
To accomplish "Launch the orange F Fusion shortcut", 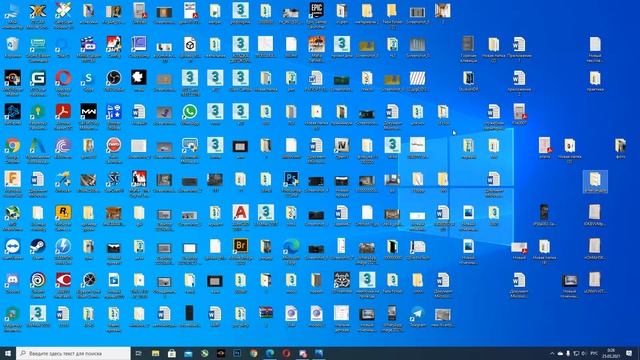I will pyautogui.click(x=13, y=179).
